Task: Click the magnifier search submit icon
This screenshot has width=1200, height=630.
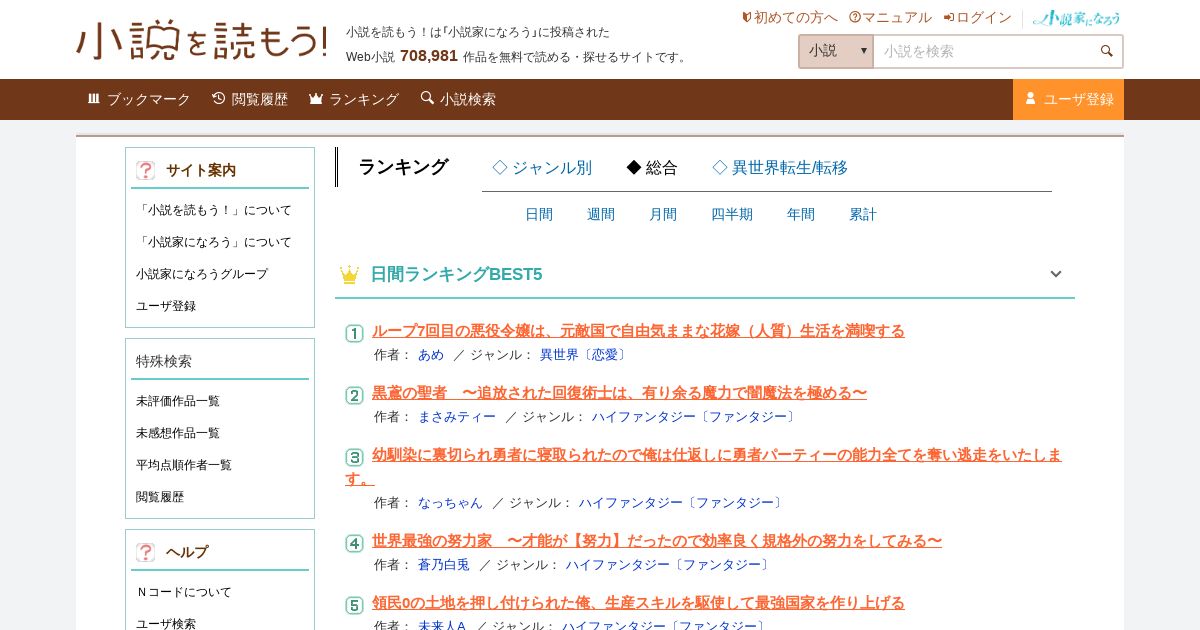Action: [x=1106, y=51]
